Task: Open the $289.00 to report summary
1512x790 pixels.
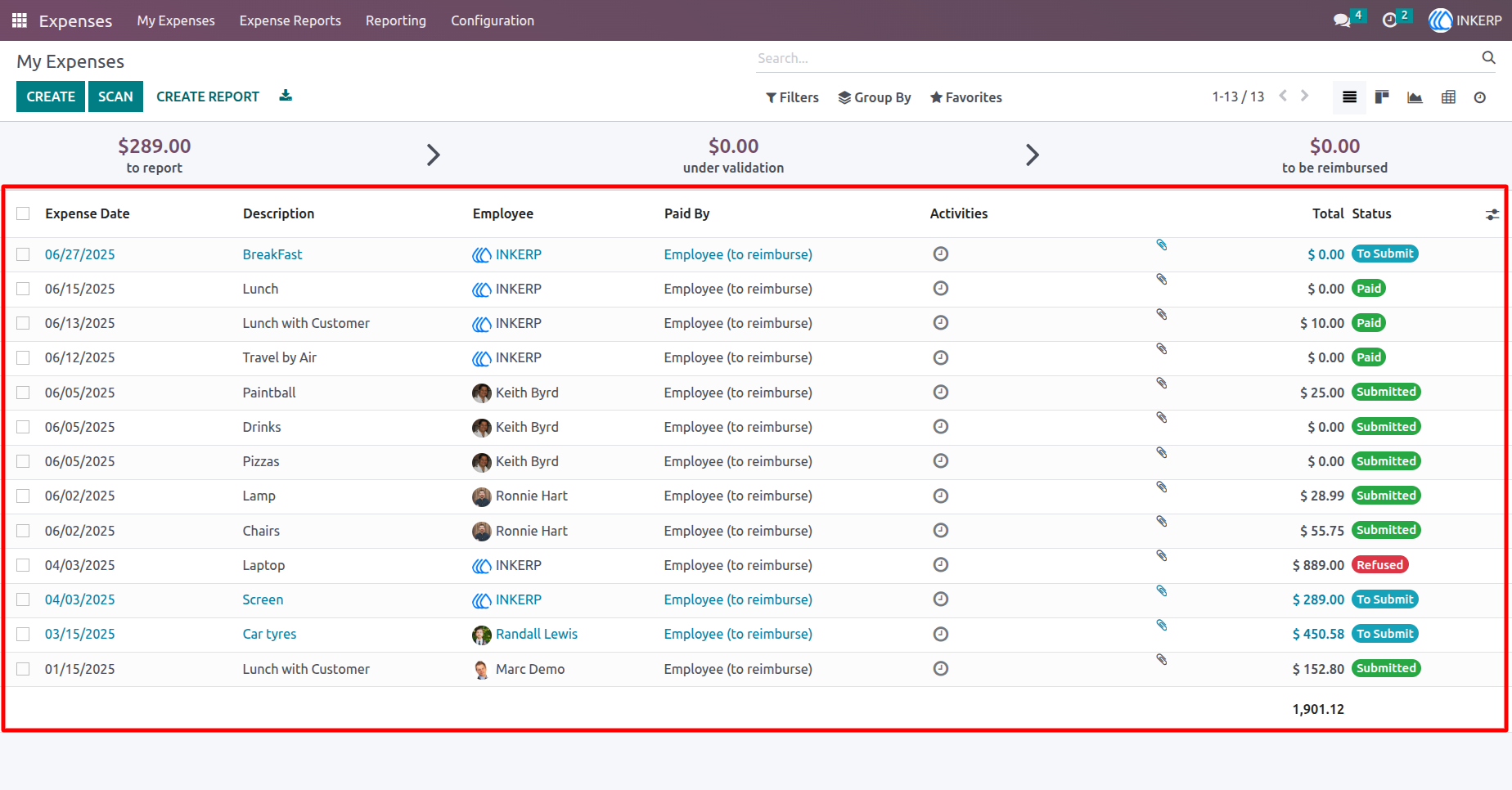Action: (155, 155)
